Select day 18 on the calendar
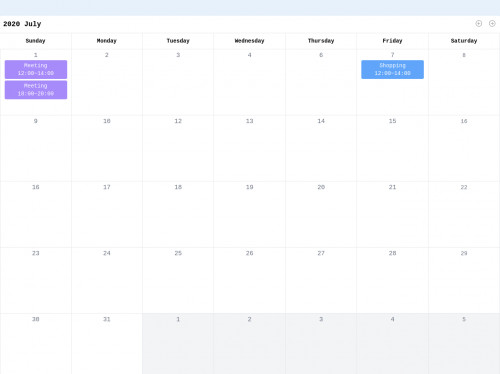This screenshot has width=500, height=374. pos(178,214)
